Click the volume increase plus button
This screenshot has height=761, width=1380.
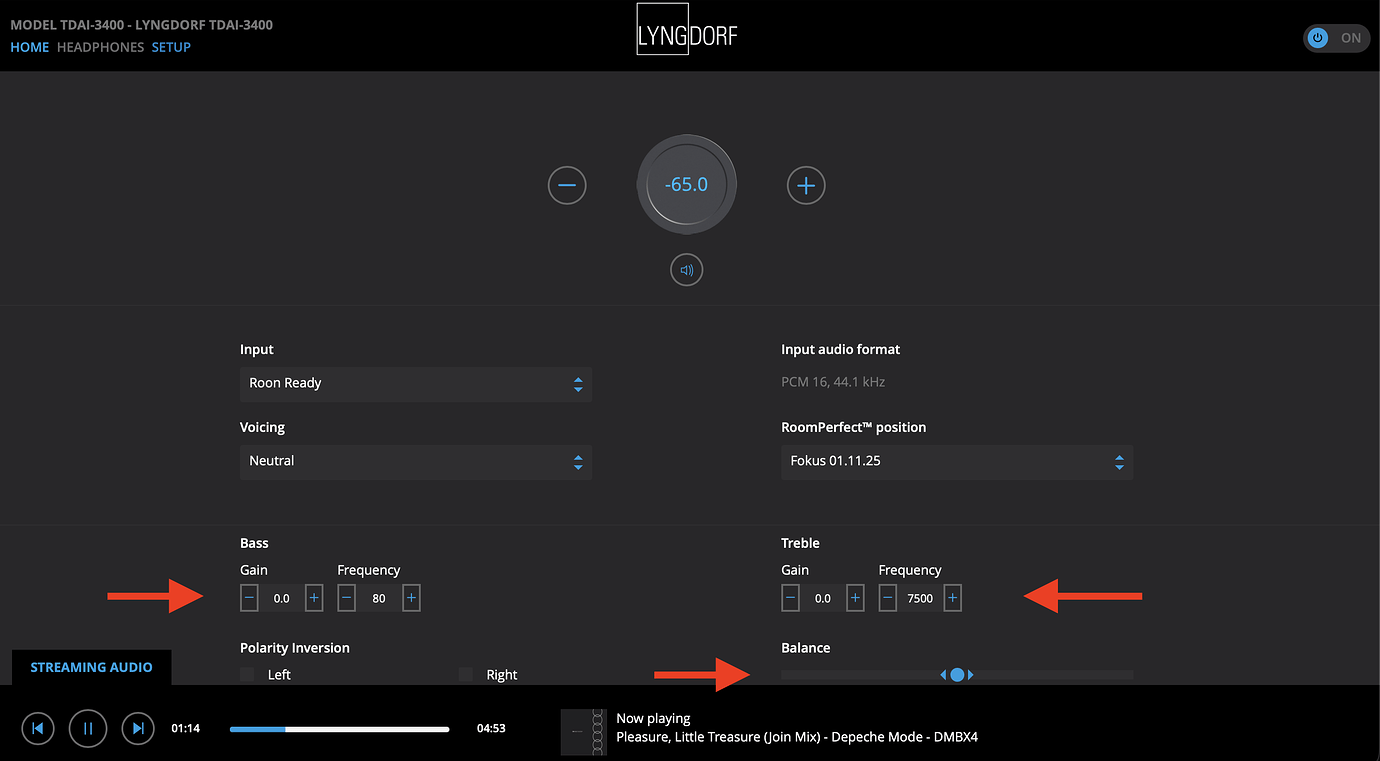[x=806, y=185]
